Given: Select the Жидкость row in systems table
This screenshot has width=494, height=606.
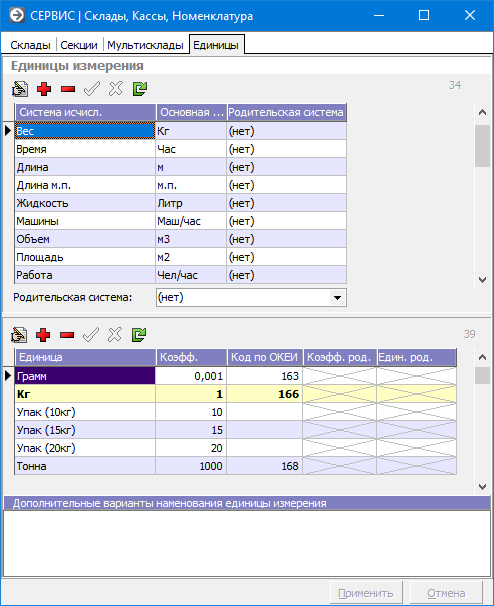Looking at the screenshot, I should [x=181, y=203].
